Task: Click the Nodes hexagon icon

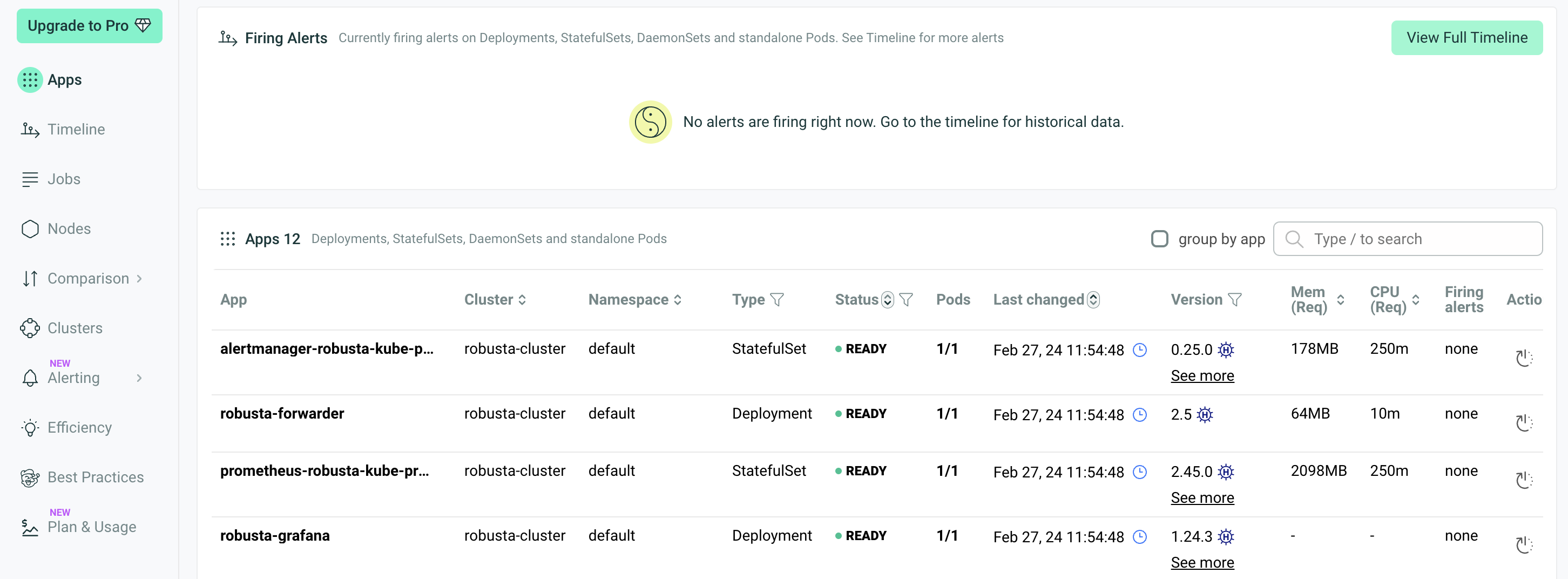Action: pos(30,229)
